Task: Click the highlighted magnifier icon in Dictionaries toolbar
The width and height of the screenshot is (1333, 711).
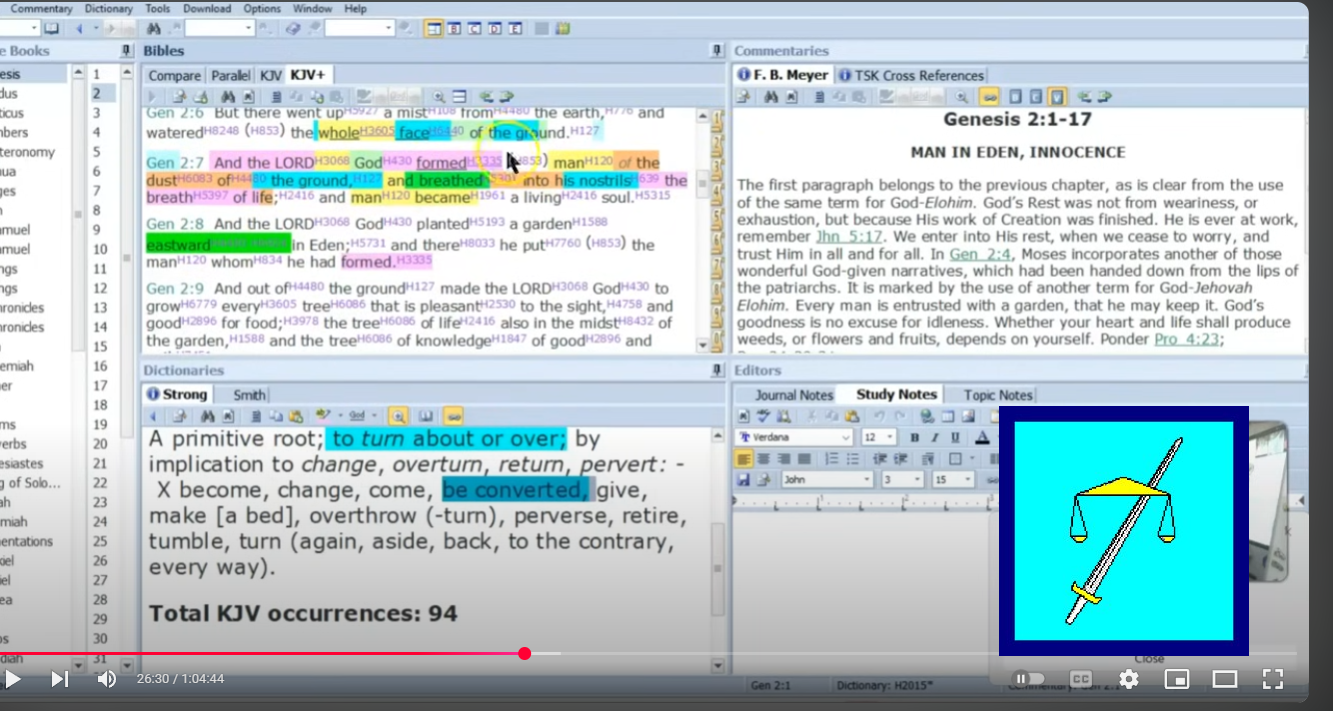Action: [x=398, y=416]
